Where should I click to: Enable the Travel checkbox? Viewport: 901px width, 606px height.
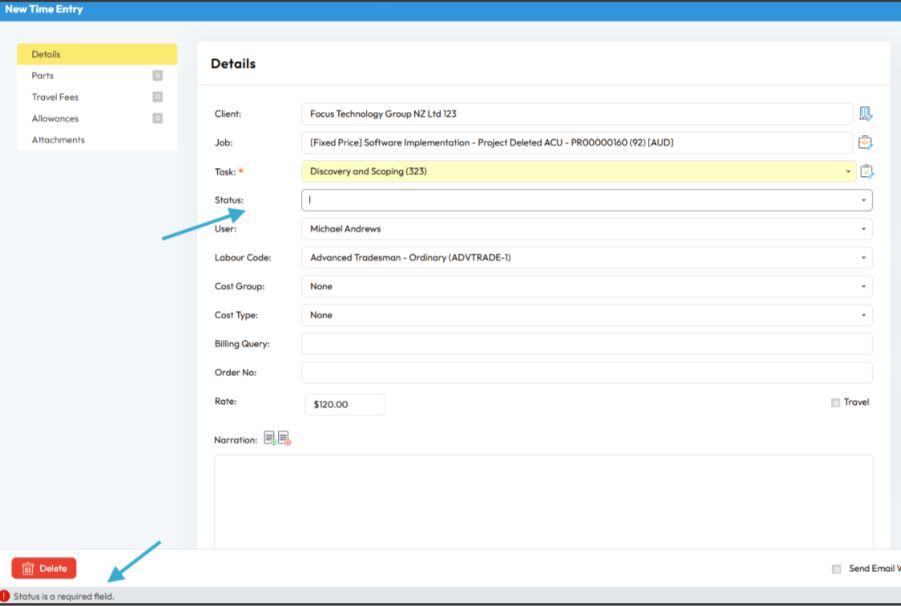[835, 403]
